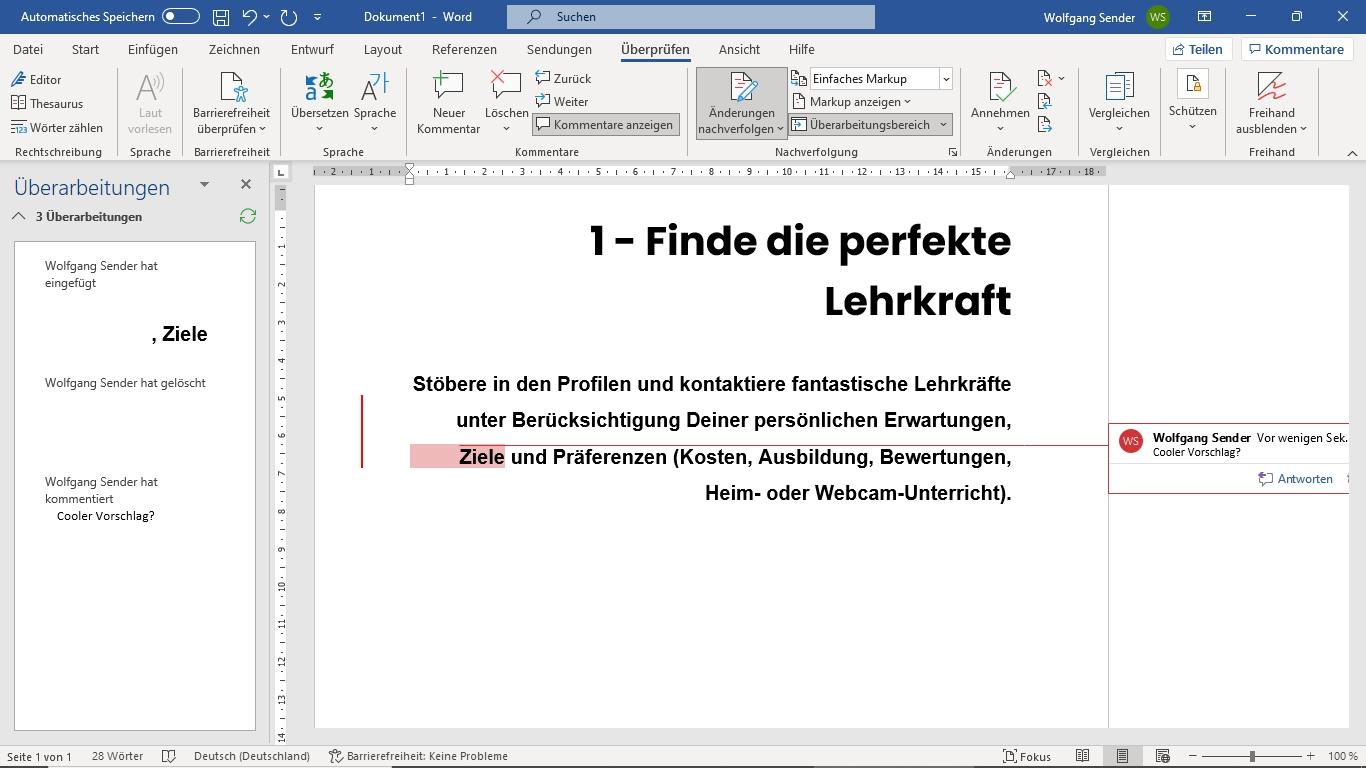This screenshot has height=768, width=1366.
Task: Open the Einfügen ribbon tab
Action: pyautogui.click(x=153, y=49)
